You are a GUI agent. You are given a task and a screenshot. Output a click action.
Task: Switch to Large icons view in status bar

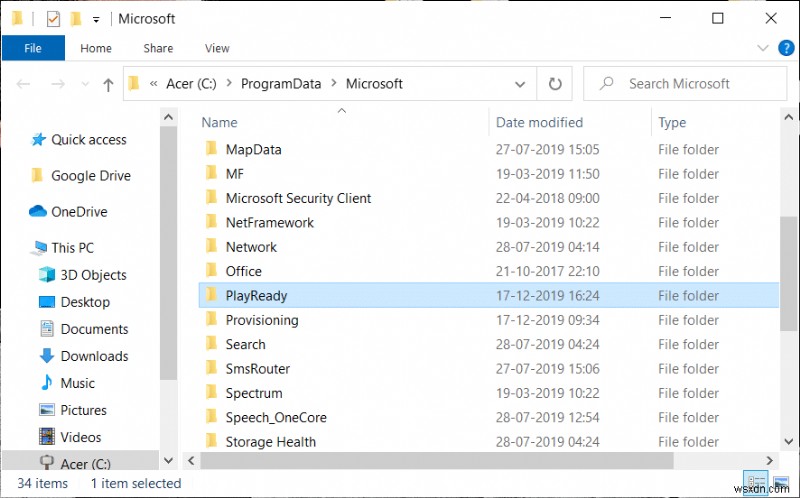780,483
